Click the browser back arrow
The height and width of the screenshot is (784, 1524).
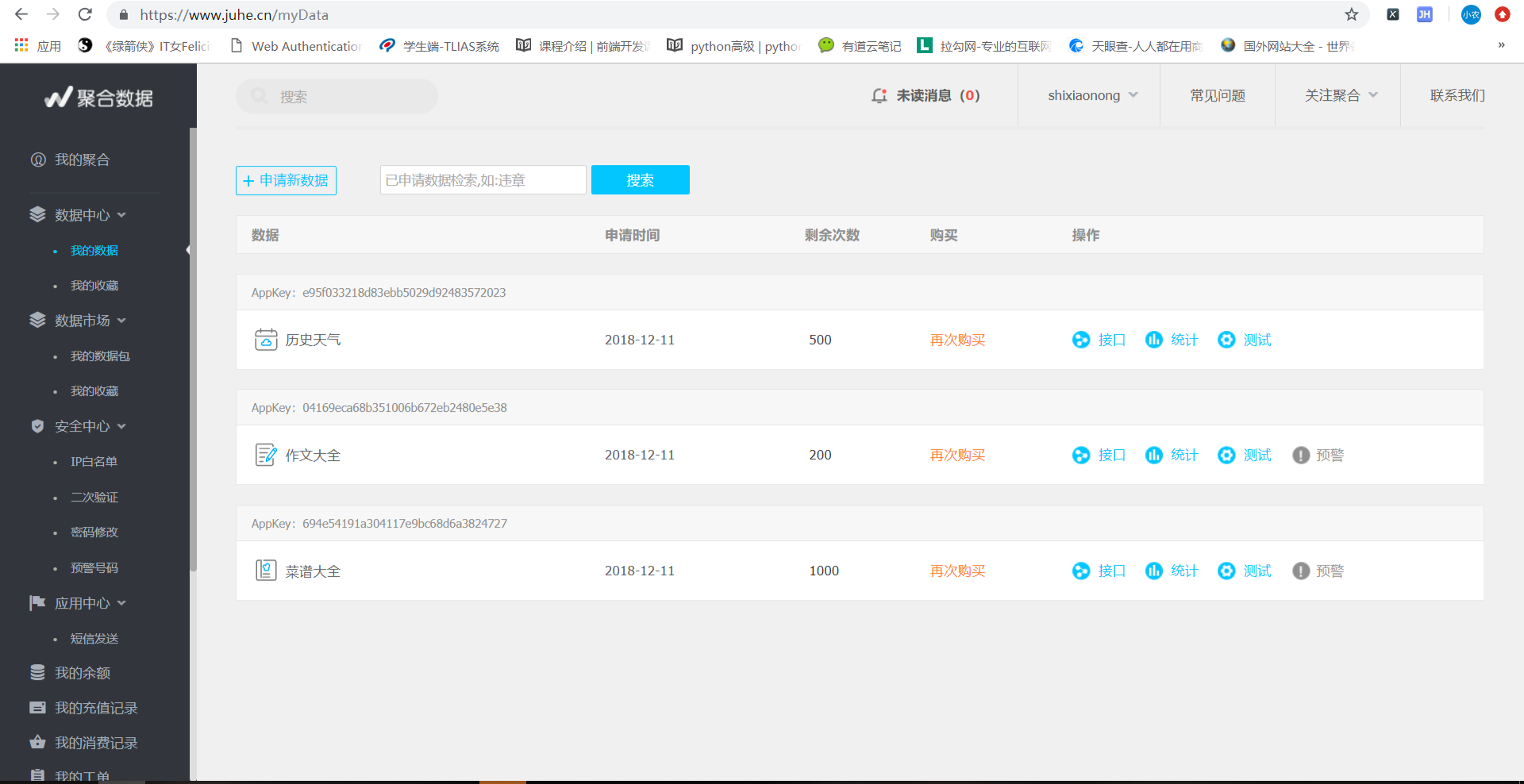[x=21, y=14]
